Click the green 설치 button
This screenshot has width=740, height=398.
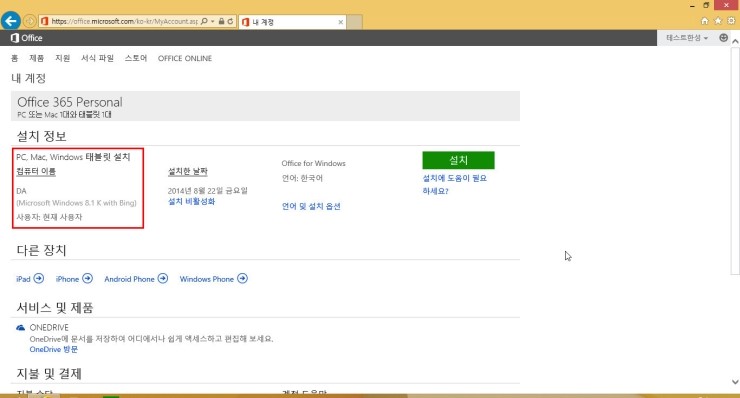point(458,160)
